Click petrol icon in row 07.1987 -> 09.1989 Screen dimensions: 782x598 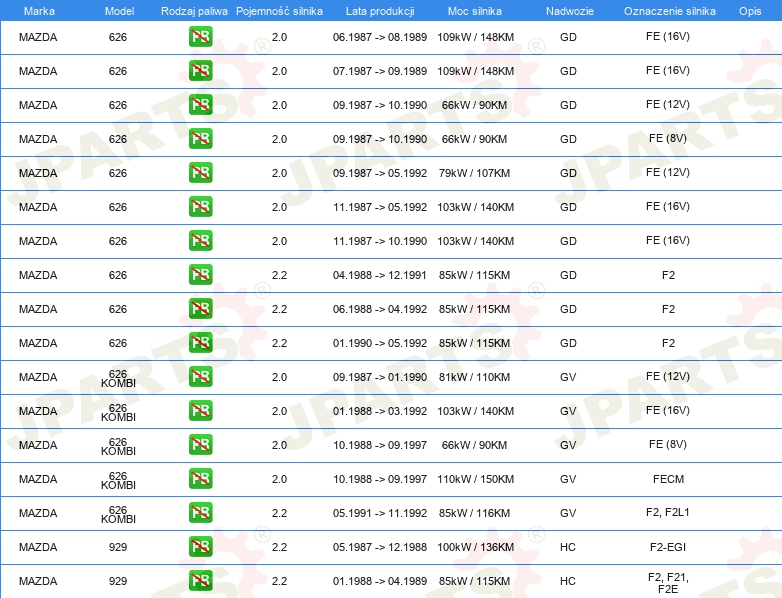[x=200, y=71]
